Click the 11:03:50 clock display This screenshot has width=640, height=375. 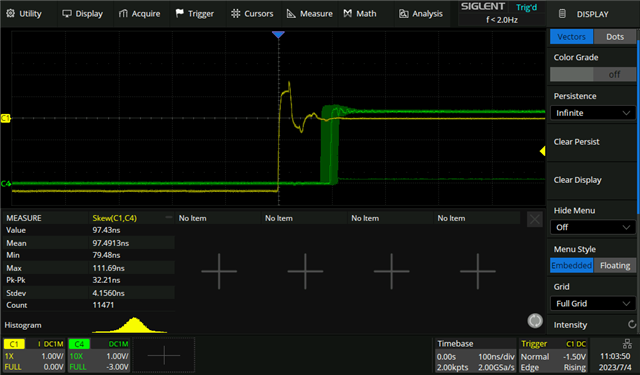(615, 356)
